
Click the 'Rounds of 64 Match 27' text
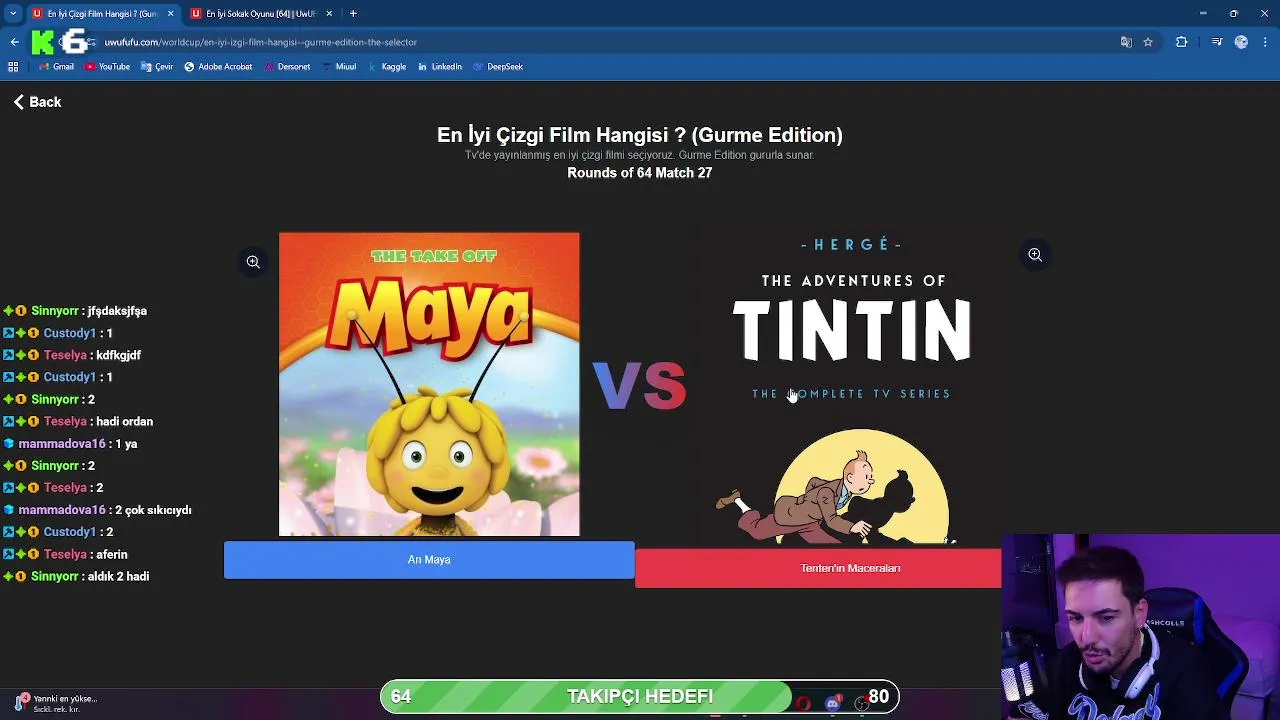(640, 173)
